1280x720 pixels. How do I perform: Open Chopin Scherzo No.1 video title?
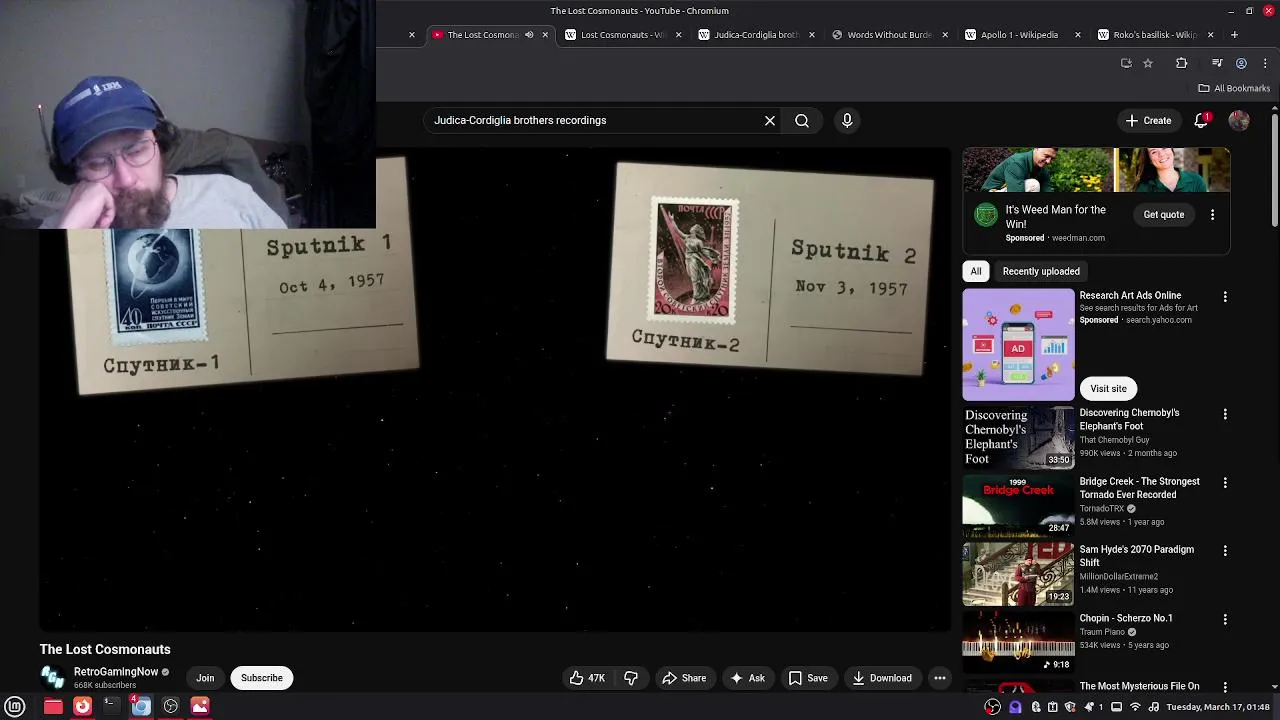click(x=1126, y=618)
